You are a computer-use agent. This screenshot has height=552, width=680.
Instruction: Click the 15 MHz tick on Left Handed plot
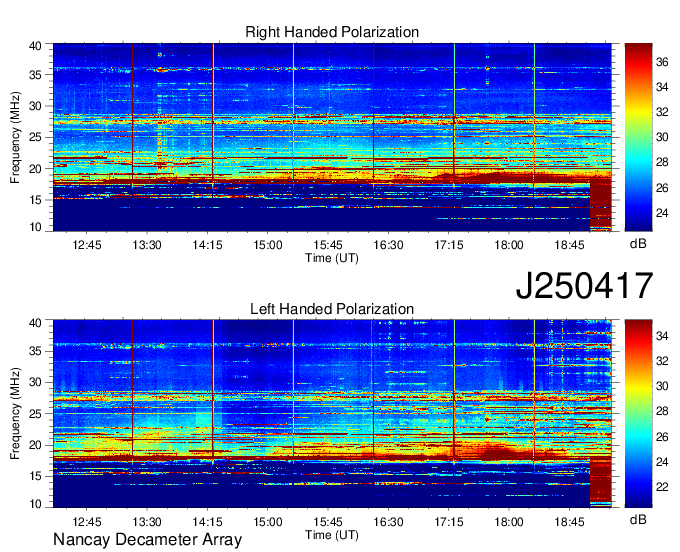[35, 476]
